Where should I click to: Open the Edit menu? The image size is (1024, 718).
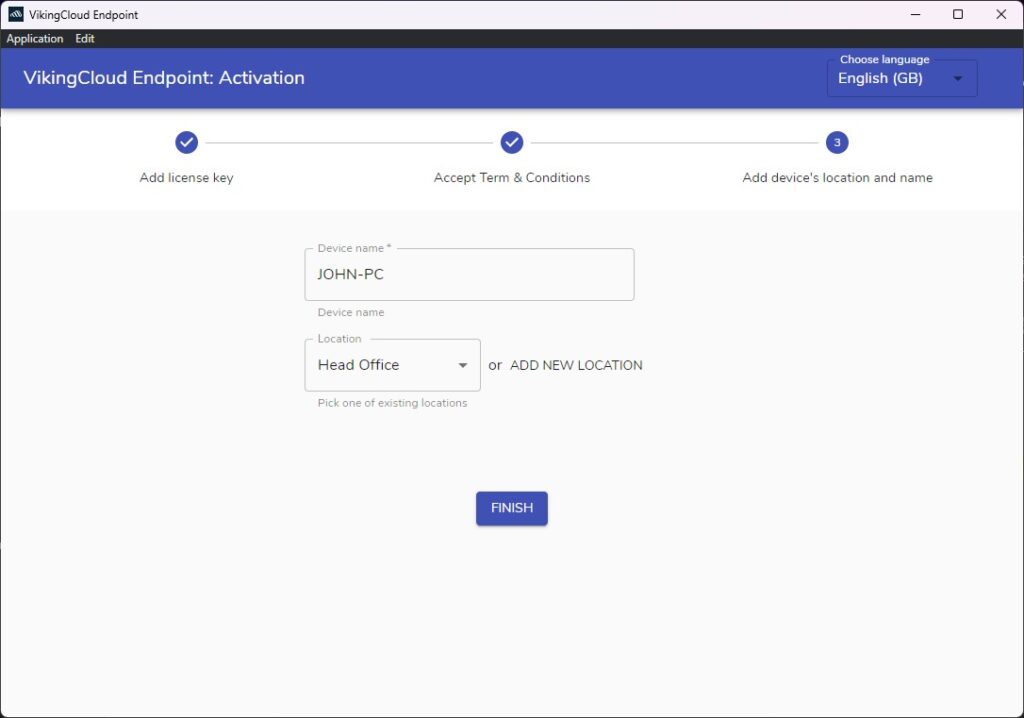[x=85, y=38]
